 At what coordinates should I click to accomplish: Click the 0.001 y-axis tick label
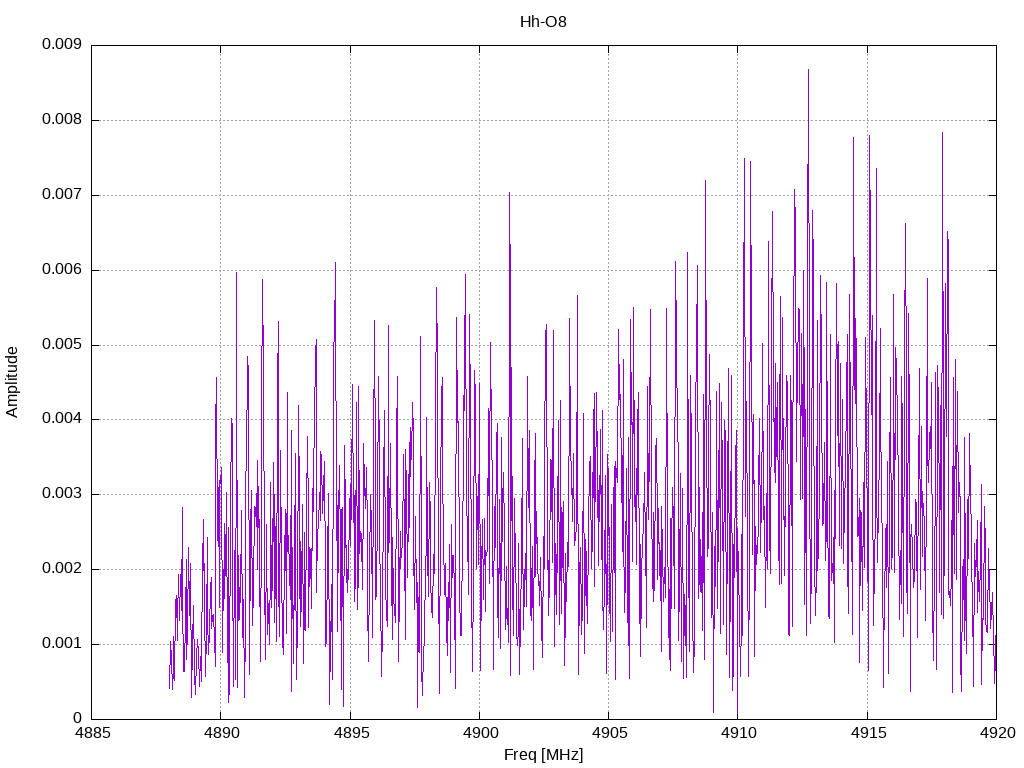pyautogui.click(x=62, y=644)
